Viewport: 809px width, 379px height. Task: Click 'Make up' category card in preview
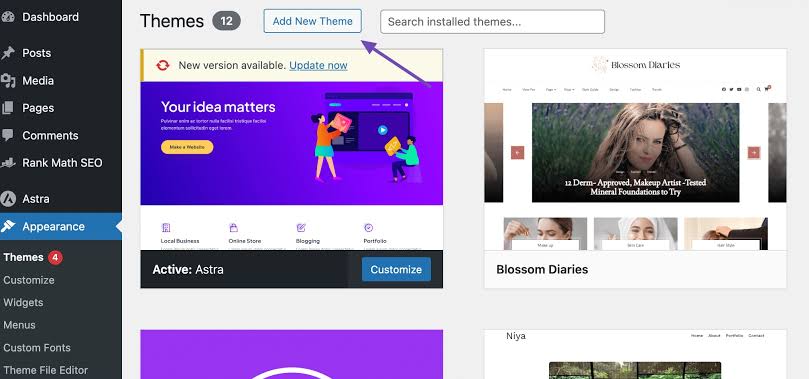click(545, 234)
